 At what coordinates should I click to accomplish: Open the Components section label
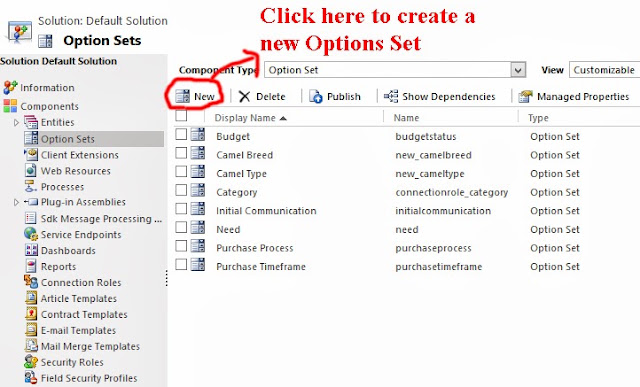49,106
